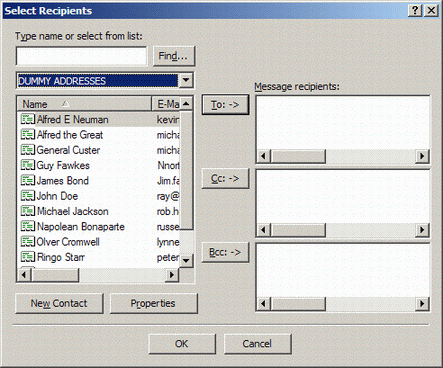Click Bcc box horizontal scrollbar thumb

click(x=298, y=303)
